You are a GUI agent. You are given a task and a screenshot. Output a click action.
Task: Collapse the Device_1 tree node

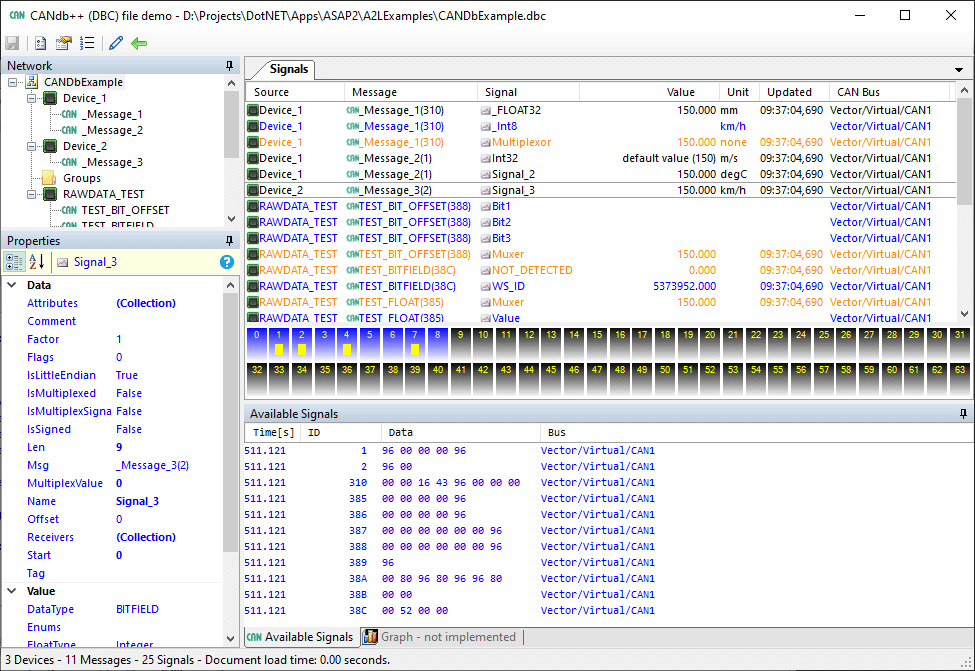pyautogui.click(x=32, y=98)
